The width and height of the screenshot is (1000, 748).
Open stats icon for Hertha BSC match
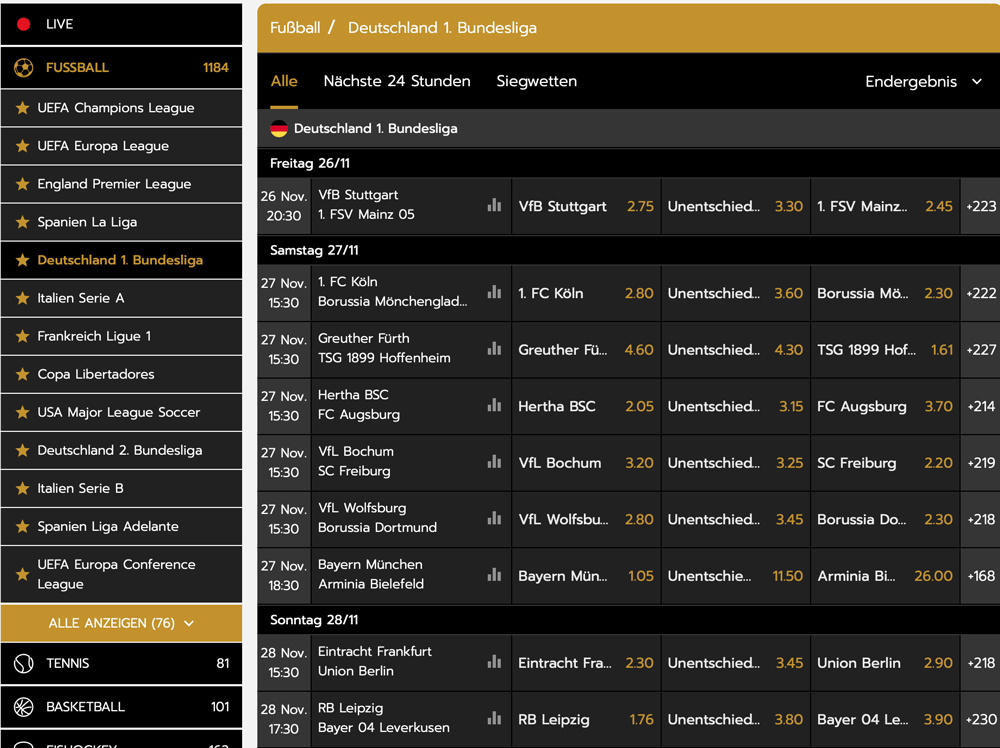[x=494, y=405]
